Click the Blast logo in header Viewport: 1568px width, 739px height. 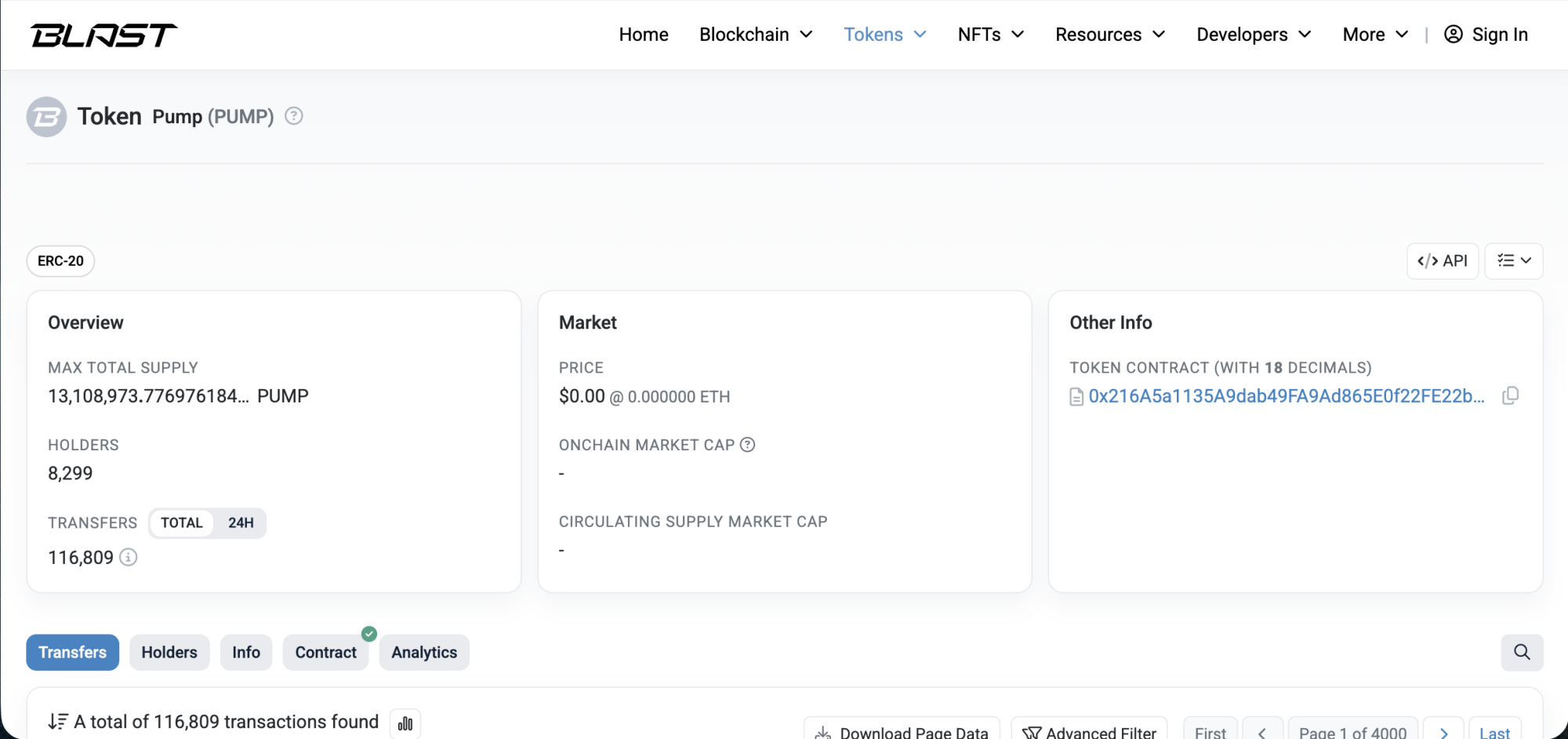pos(103,35)
